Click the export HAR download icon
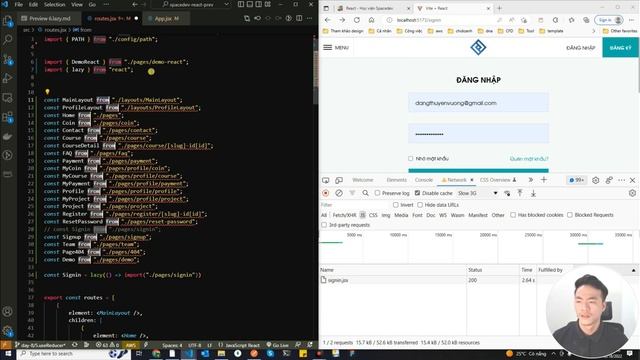This screenshot has width=640, height=360. [x=533, y=193]
